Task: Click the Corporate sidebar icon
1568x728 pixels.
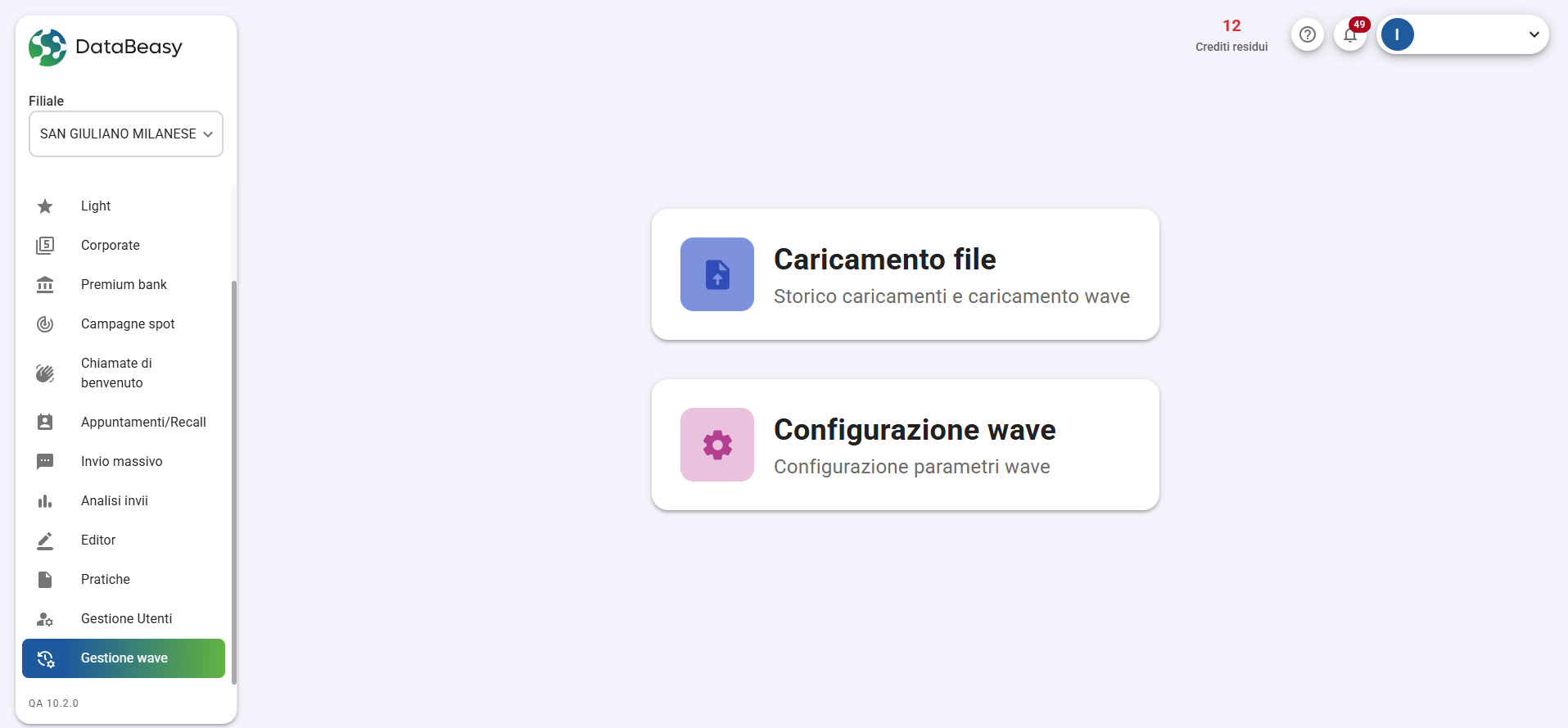Action: tap(44, 245)
